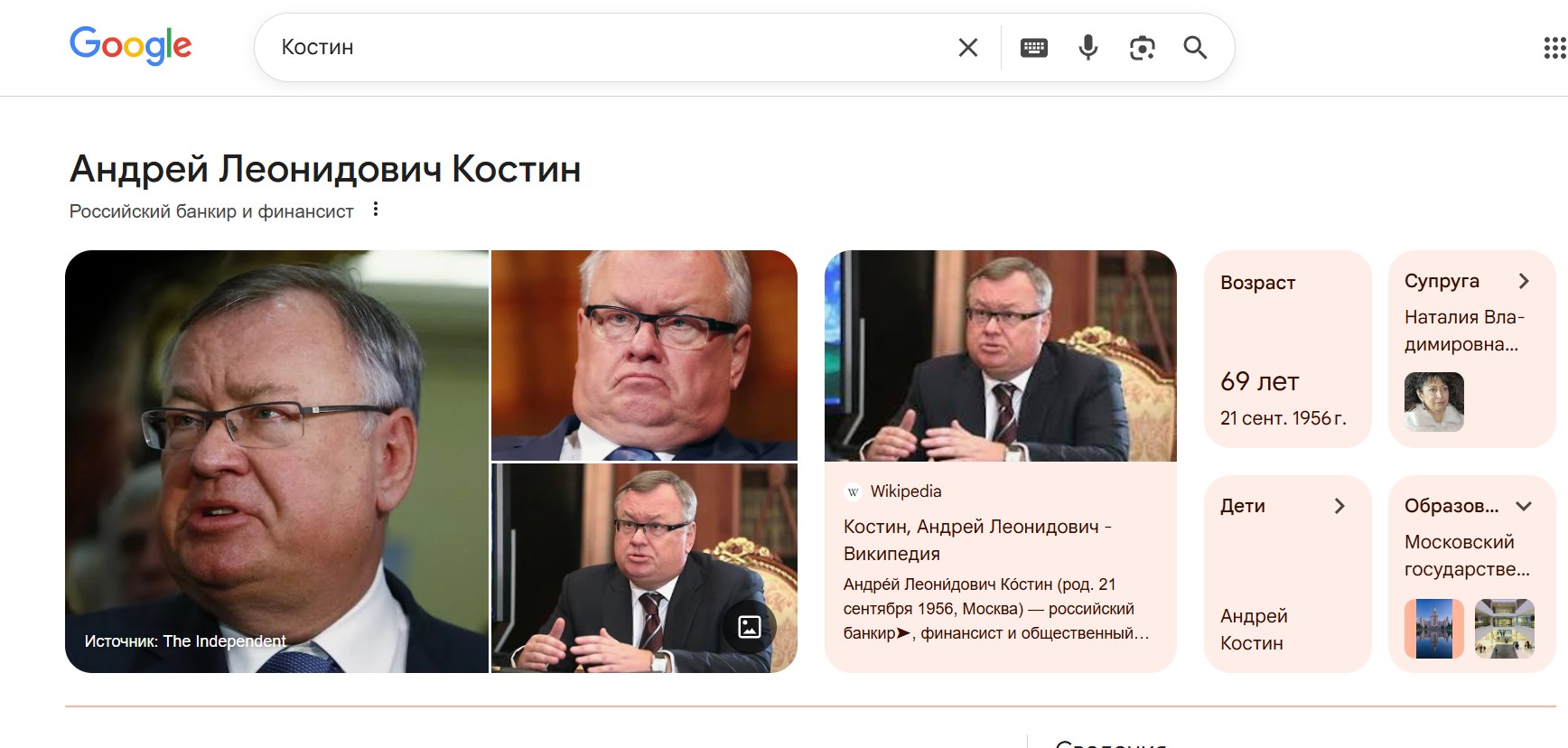Expand the Супруга card arrow
1568x748 pixels.
coord(1524,281)
